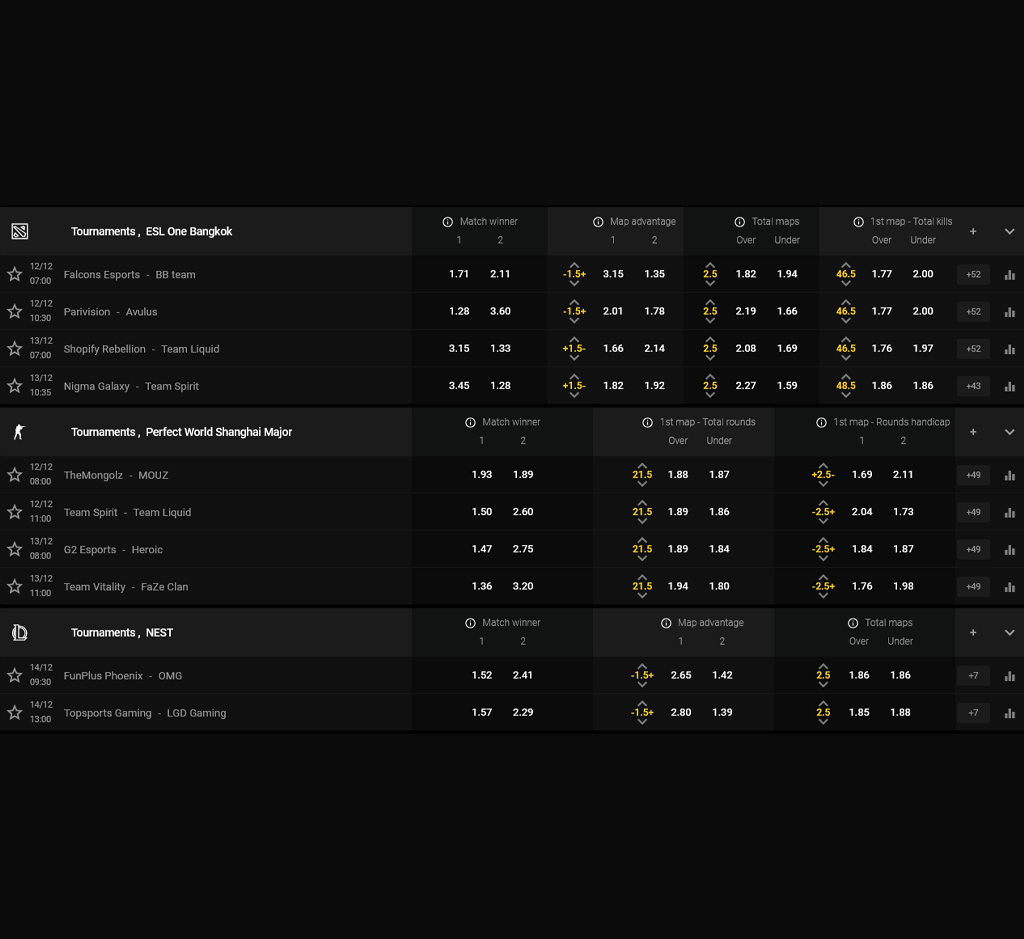
Task: Open +43 more markets for Nigma Galaxy
Action: (x=973, y=386)
